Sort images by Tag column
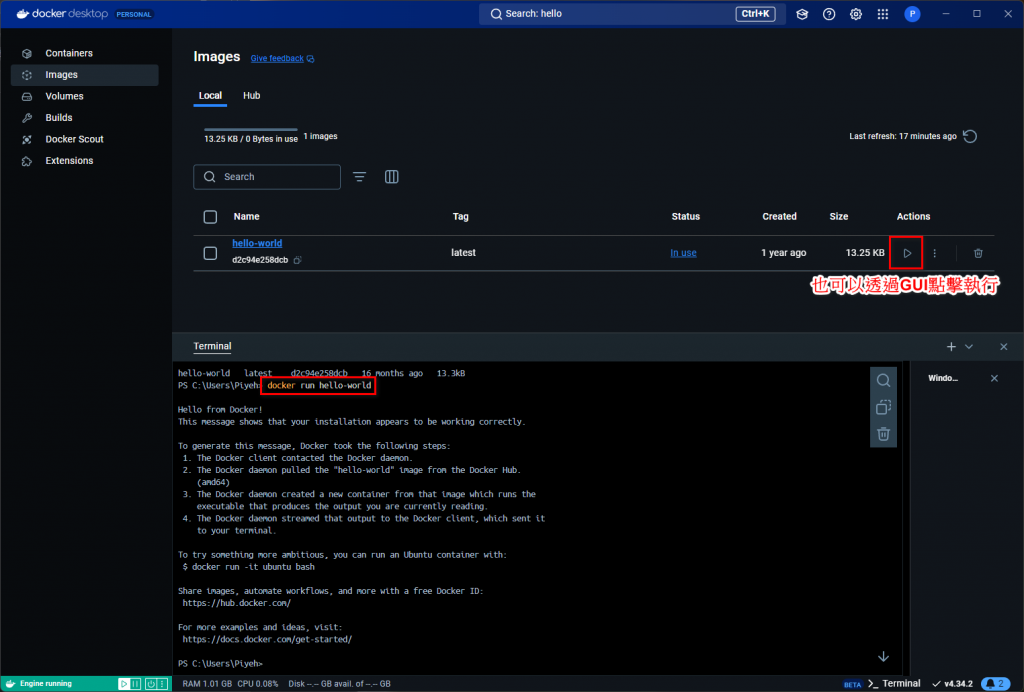The width and height of the screenshot is (1024, 692). [460, 217]
